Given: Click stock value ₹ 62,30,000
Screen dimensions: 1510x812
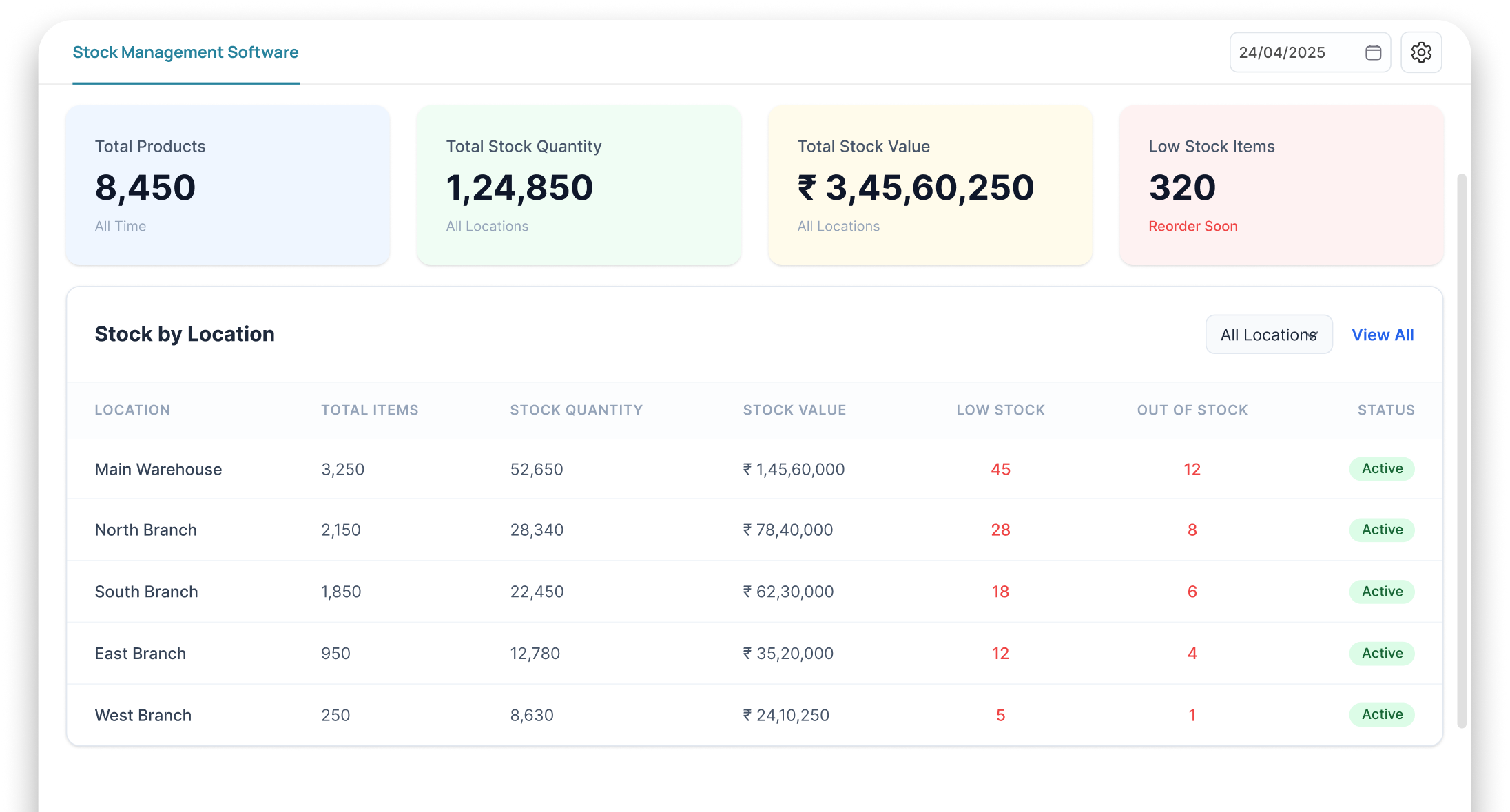Looking at the screenshot, I should 788,592.
